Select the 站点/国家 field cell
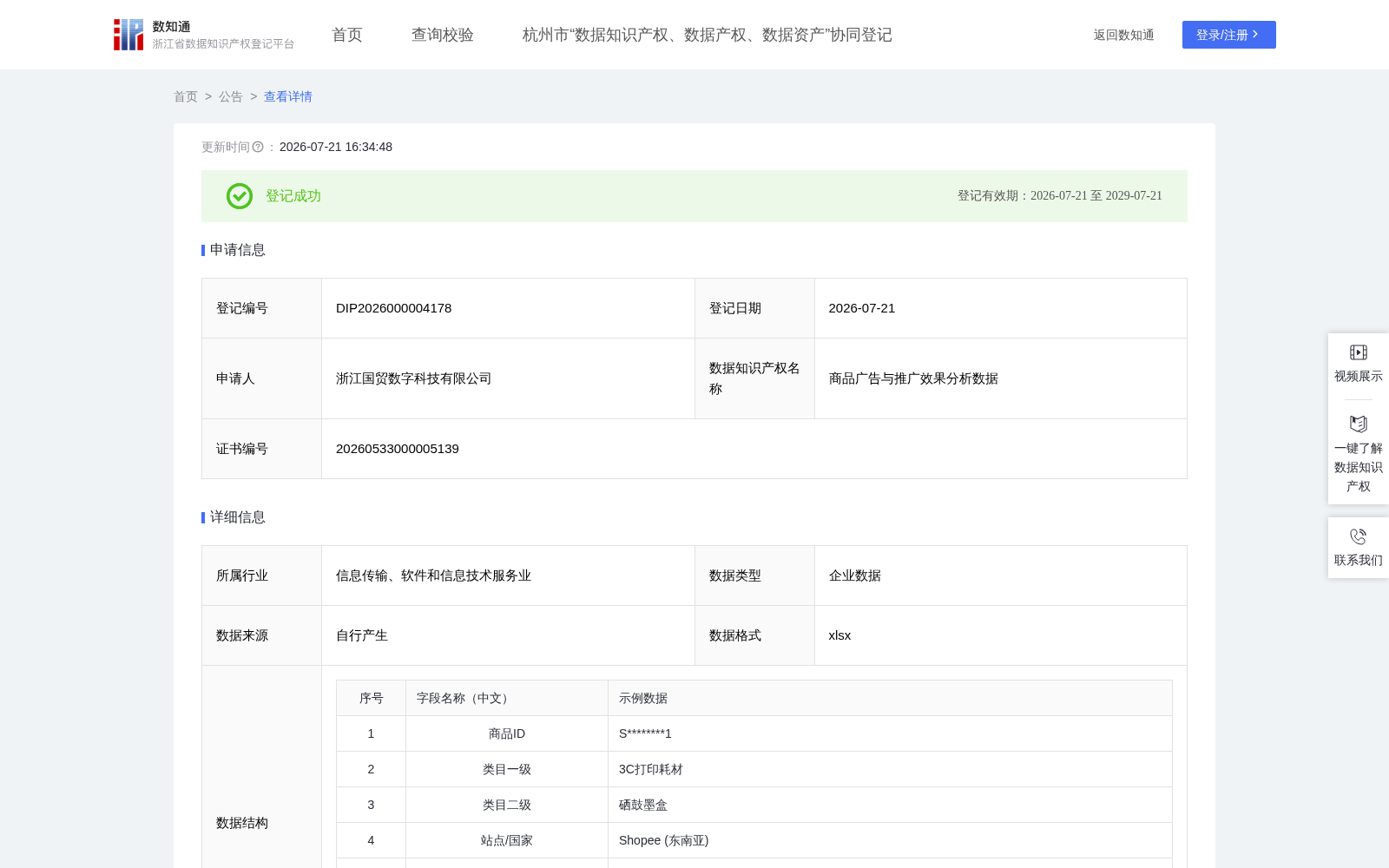 (x=507, y=840)
